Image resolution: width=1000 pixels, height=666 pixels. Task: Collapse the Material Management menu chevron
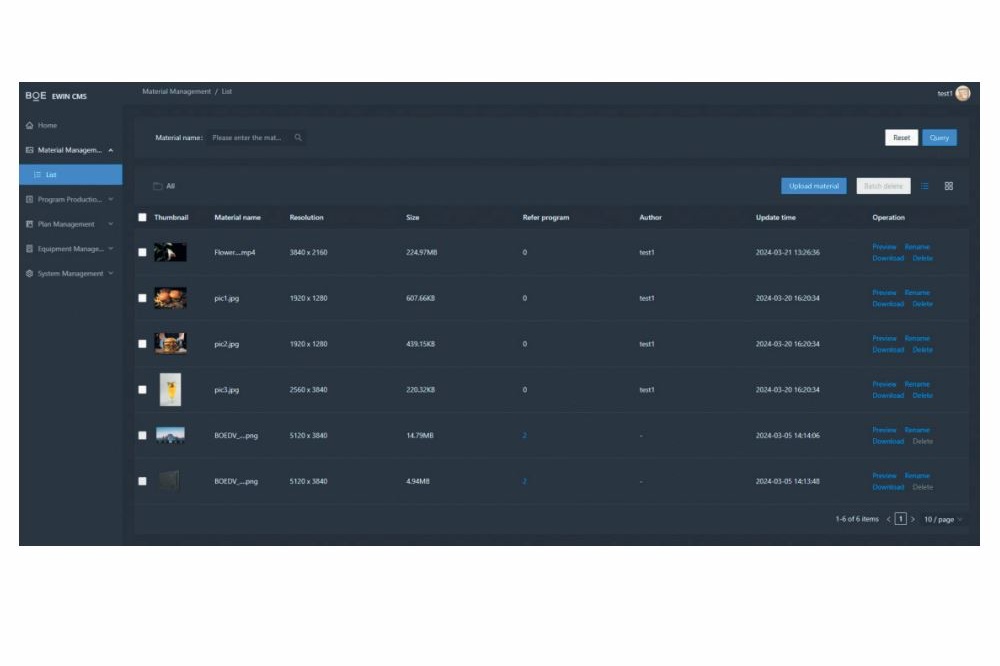pyautogui.click(x=111, y=151)
